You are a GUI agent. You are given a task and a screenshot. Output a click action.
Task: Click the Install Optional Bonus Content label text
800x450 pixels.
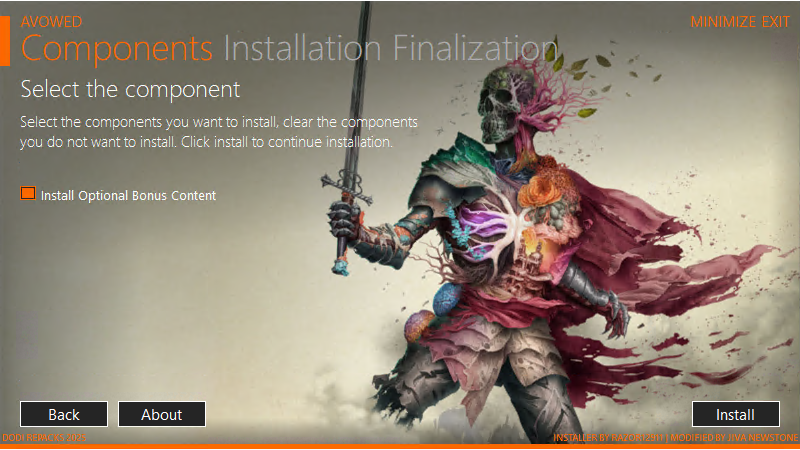pyautogui.click(x=128, y=195)
